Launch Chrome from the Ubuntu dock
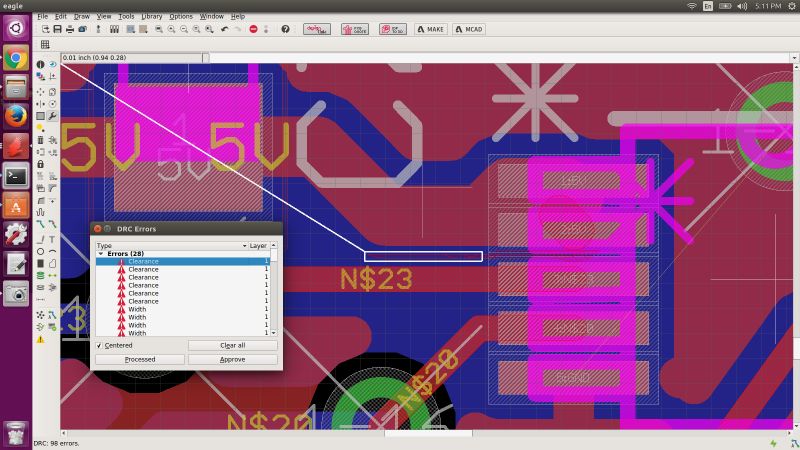This screenshot has height=450, width=800. point(16,59)
